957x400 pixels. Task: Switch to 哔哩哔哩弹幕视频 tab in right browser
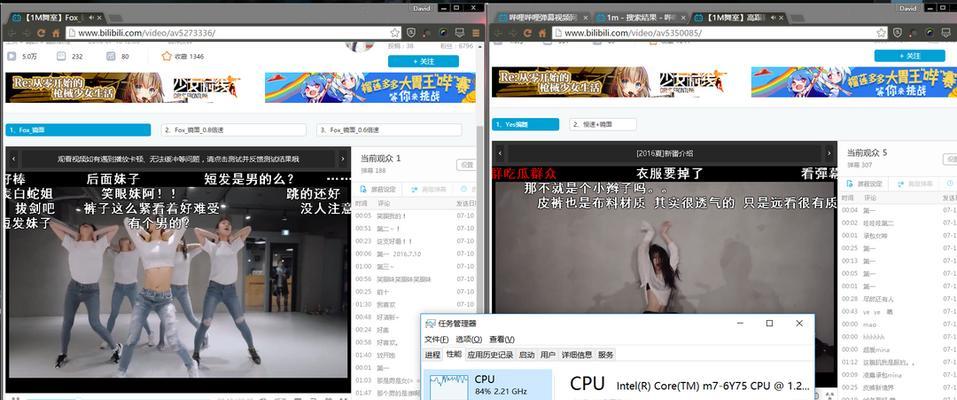pos(542,18)
